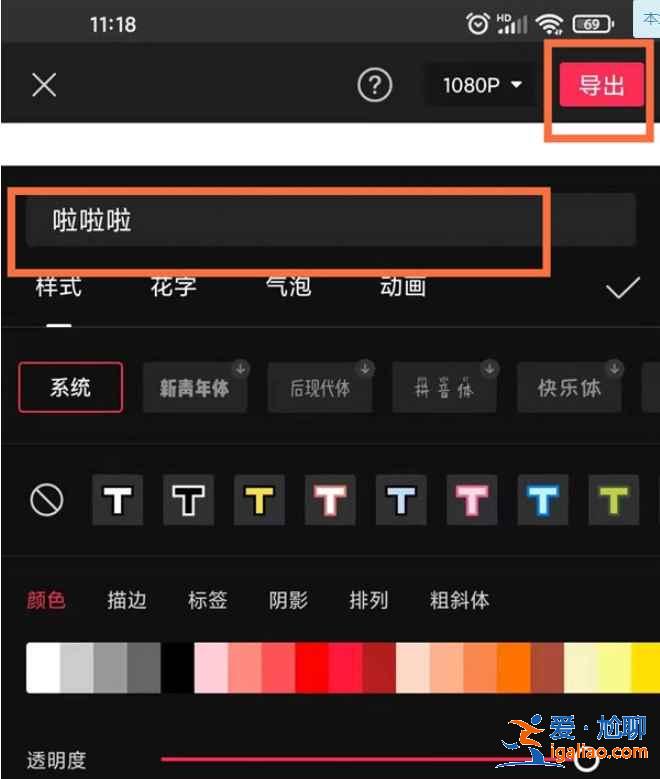Edit the 啦啦啦 text input field
This screenshot has height=779, width=660.
[330, 220]
